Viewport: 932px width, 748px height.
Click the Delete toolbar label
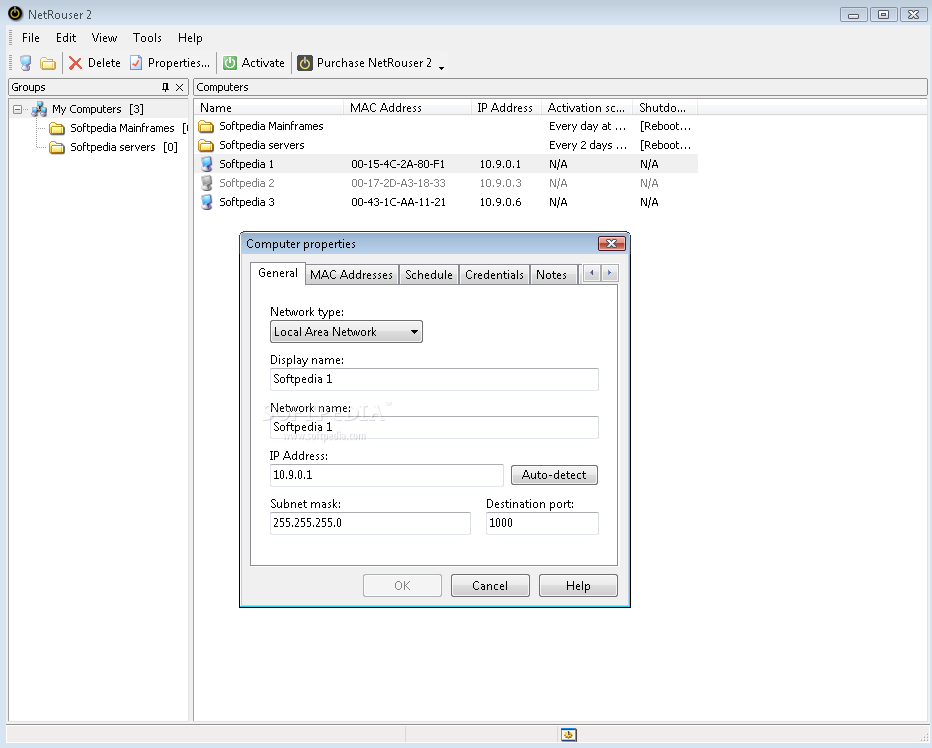104,63
